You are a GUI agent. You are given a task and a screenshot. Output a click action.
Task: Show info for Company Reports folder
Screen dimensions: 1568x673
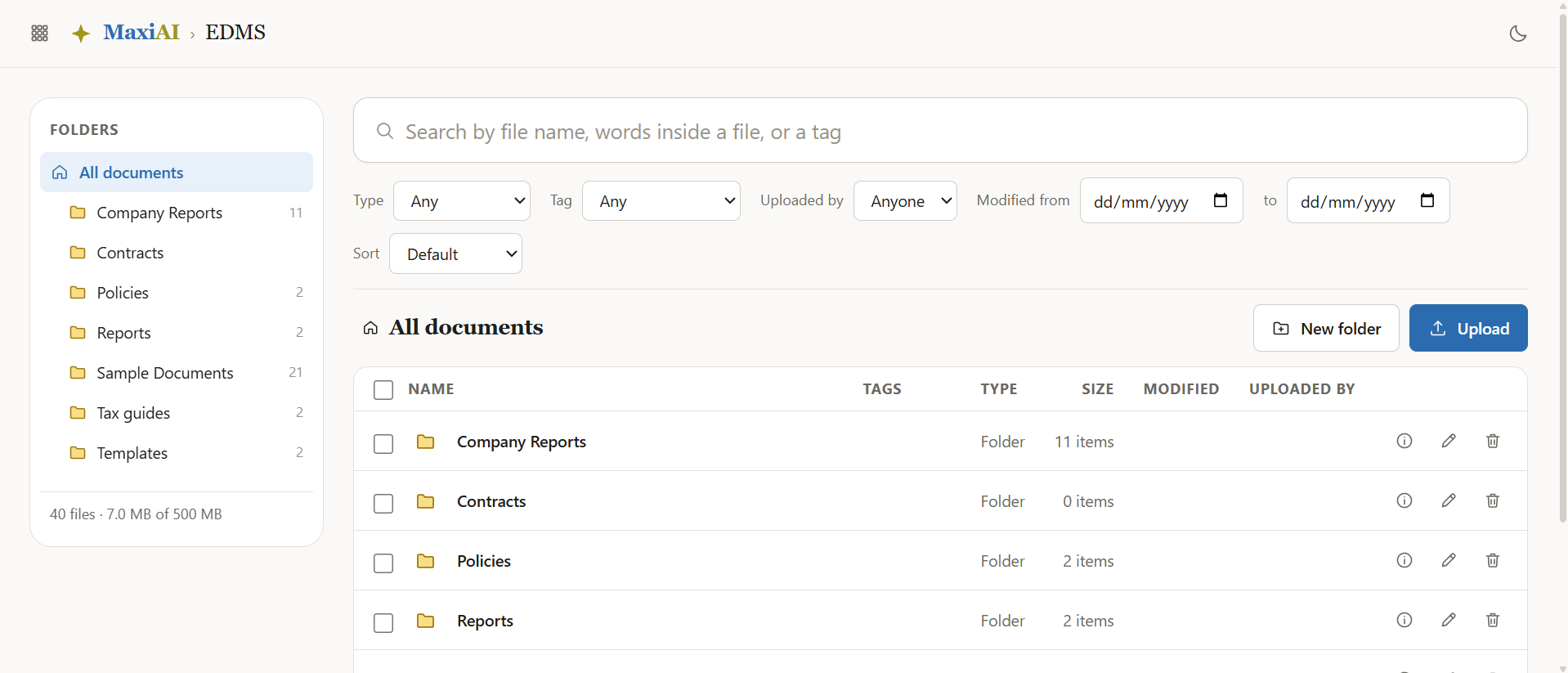click(x=1404, y=441)
